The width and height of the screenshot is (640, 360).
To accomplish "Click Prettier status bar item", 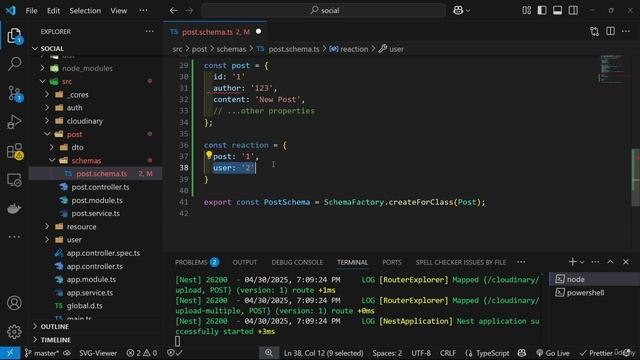I will 596,353.
